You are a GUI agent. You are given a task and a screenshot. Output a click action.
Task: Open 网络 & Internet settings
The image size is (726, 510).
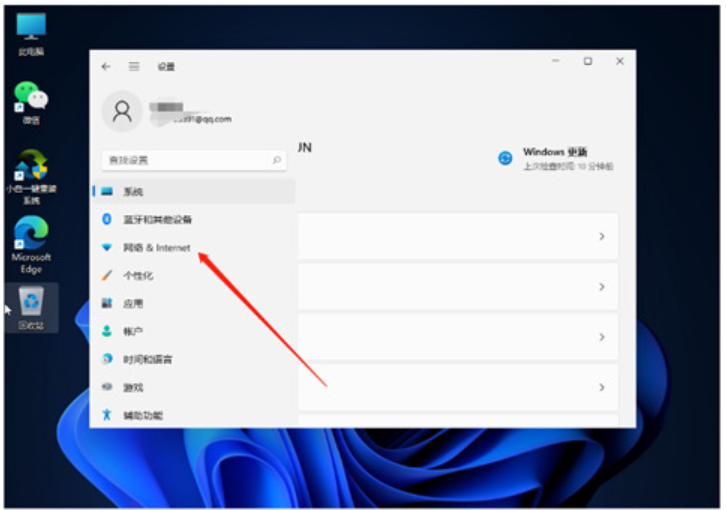[x=194, y=247]
